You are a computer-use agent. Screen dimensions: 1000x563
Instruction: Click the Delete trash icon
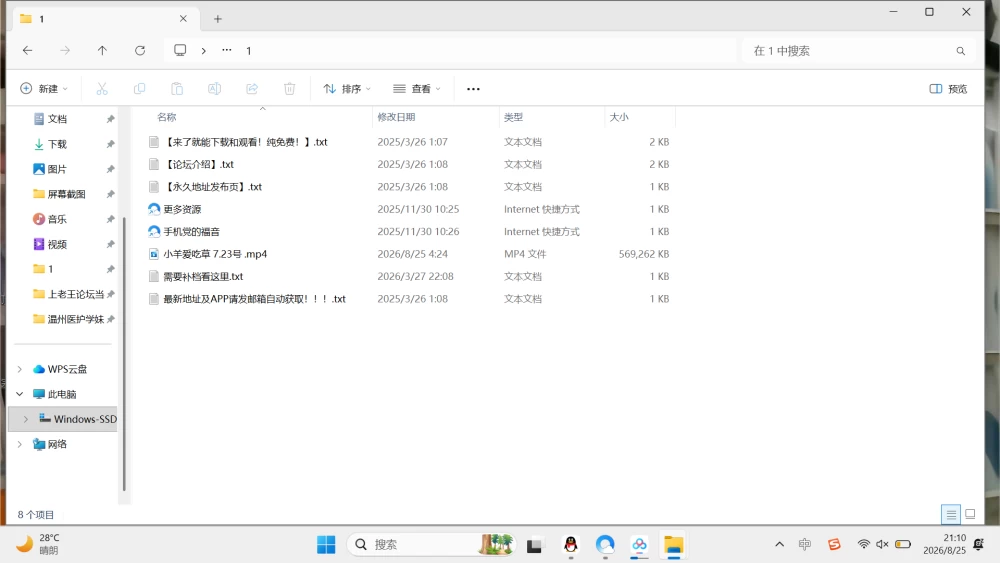coord(290,89)
